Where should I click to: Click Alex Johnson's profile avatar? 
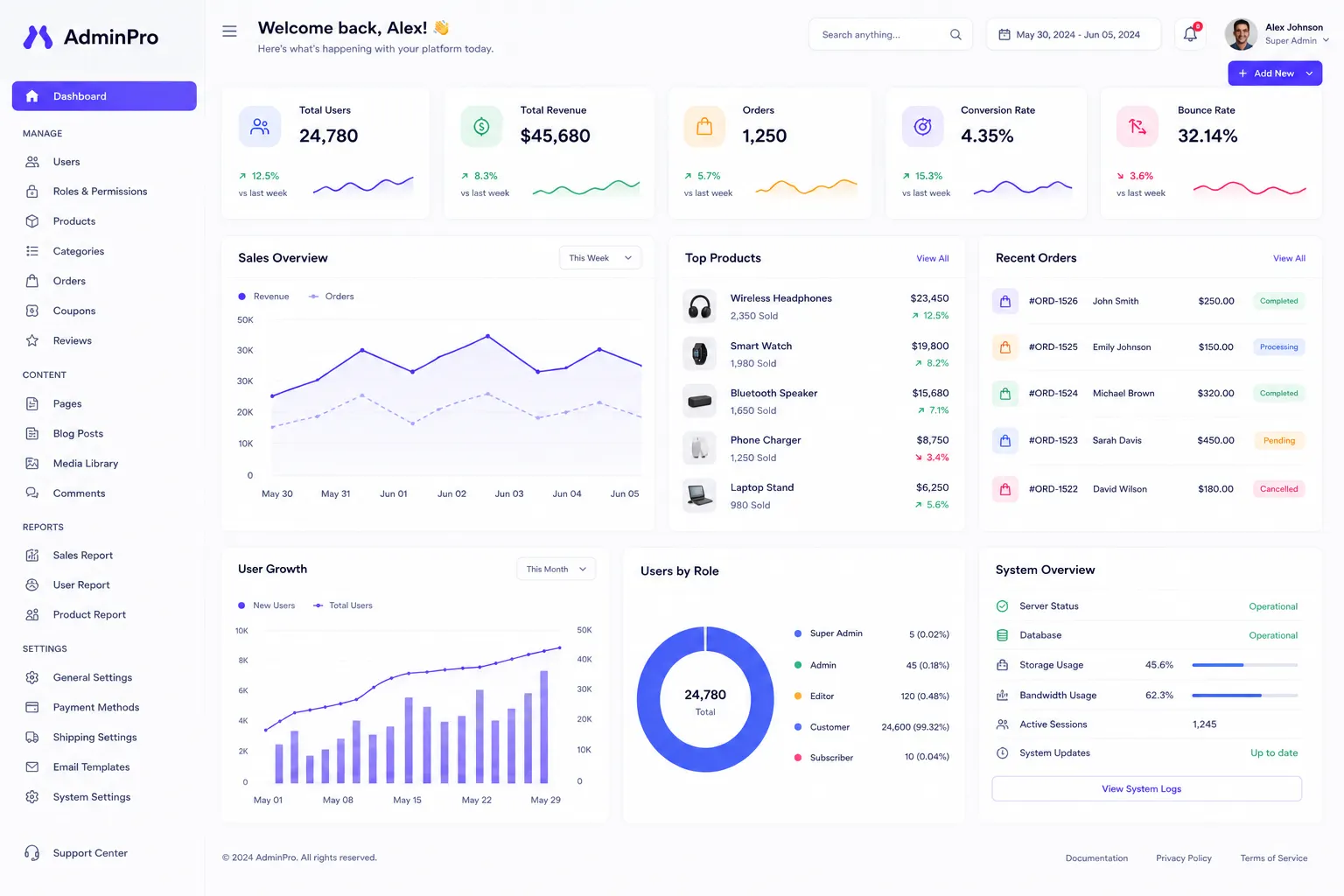click(x=1241, y=34)
